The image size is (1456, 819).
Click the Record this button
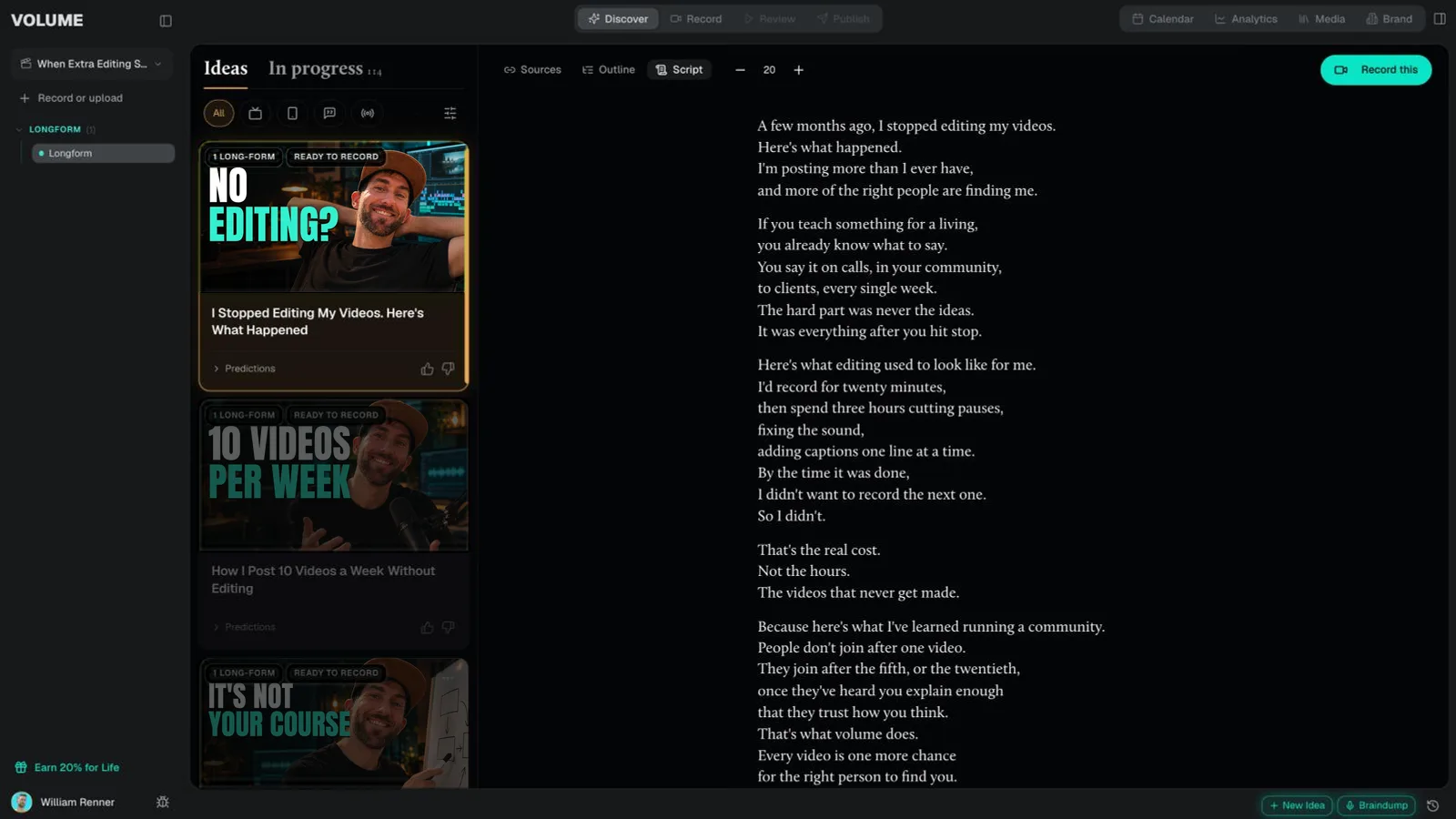point(1375,70)
